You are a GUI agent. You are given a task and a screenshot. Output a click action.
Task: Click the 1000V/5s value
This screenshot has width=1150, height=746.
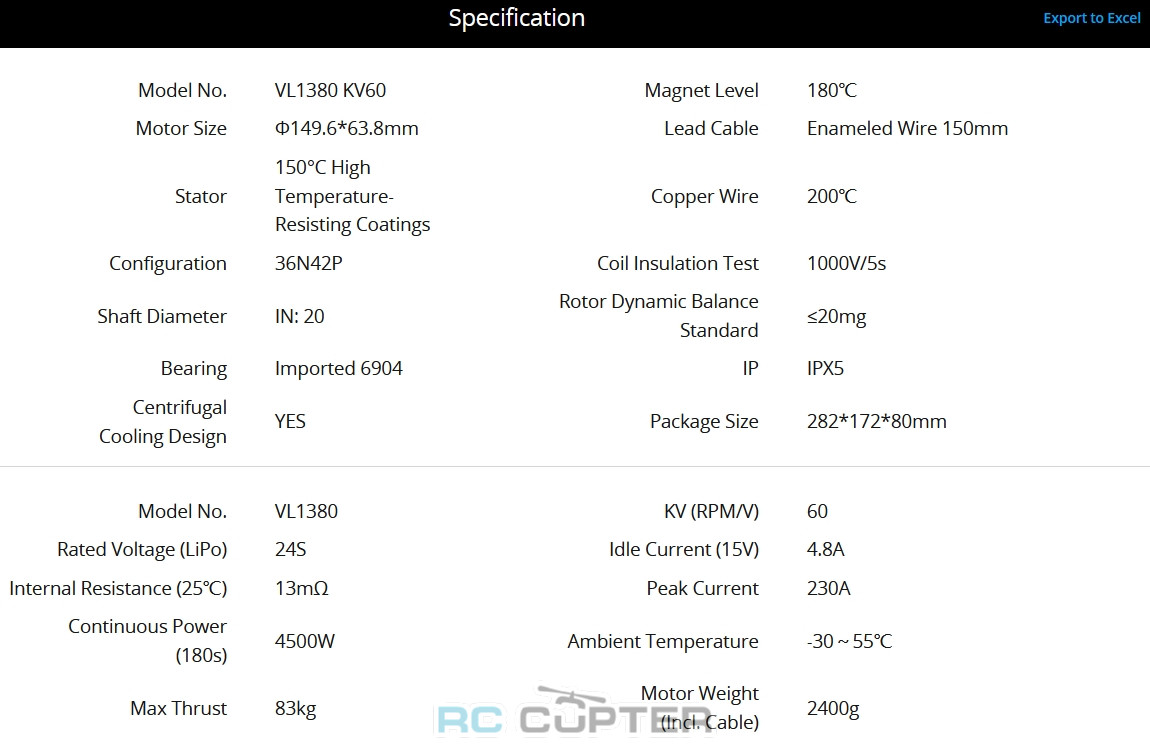click(846, 263)
